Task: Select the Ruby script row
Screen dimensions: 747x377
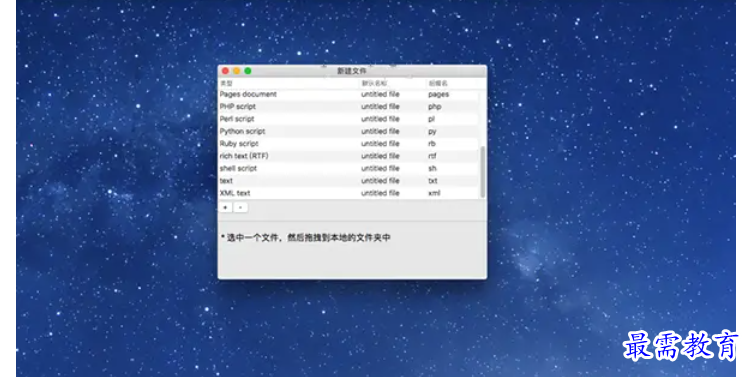Action: pos(349,144)
